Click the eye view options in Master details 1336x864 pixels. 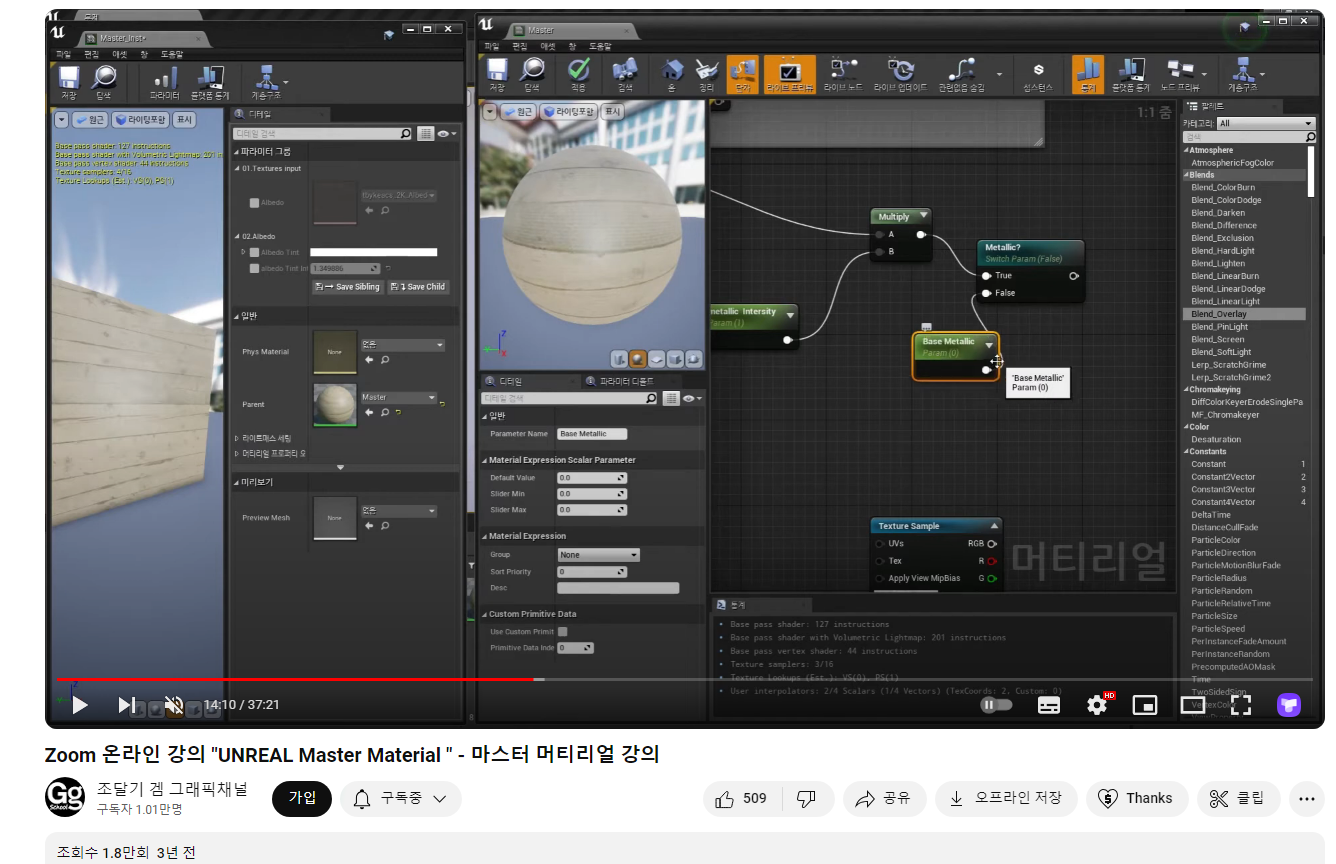pos(694,398)
